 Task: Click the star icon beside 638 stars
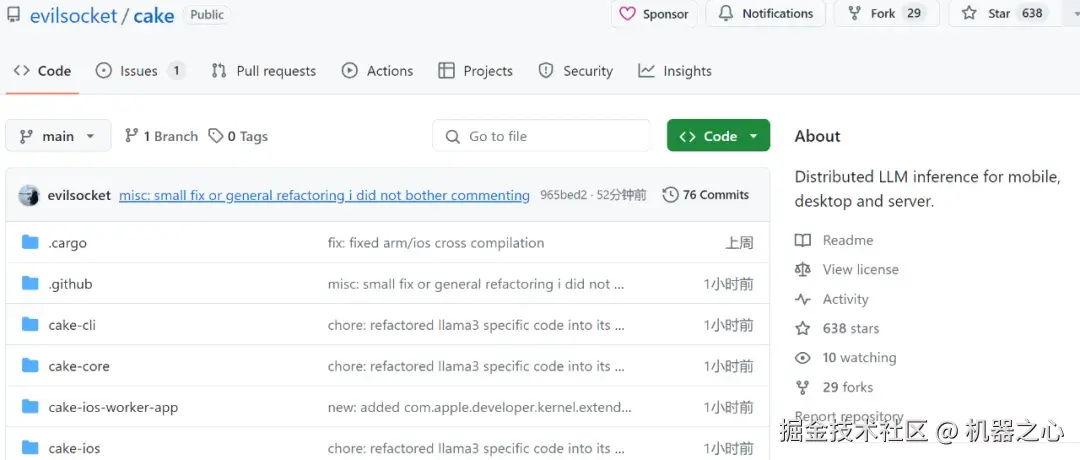(x=802, y=328)
